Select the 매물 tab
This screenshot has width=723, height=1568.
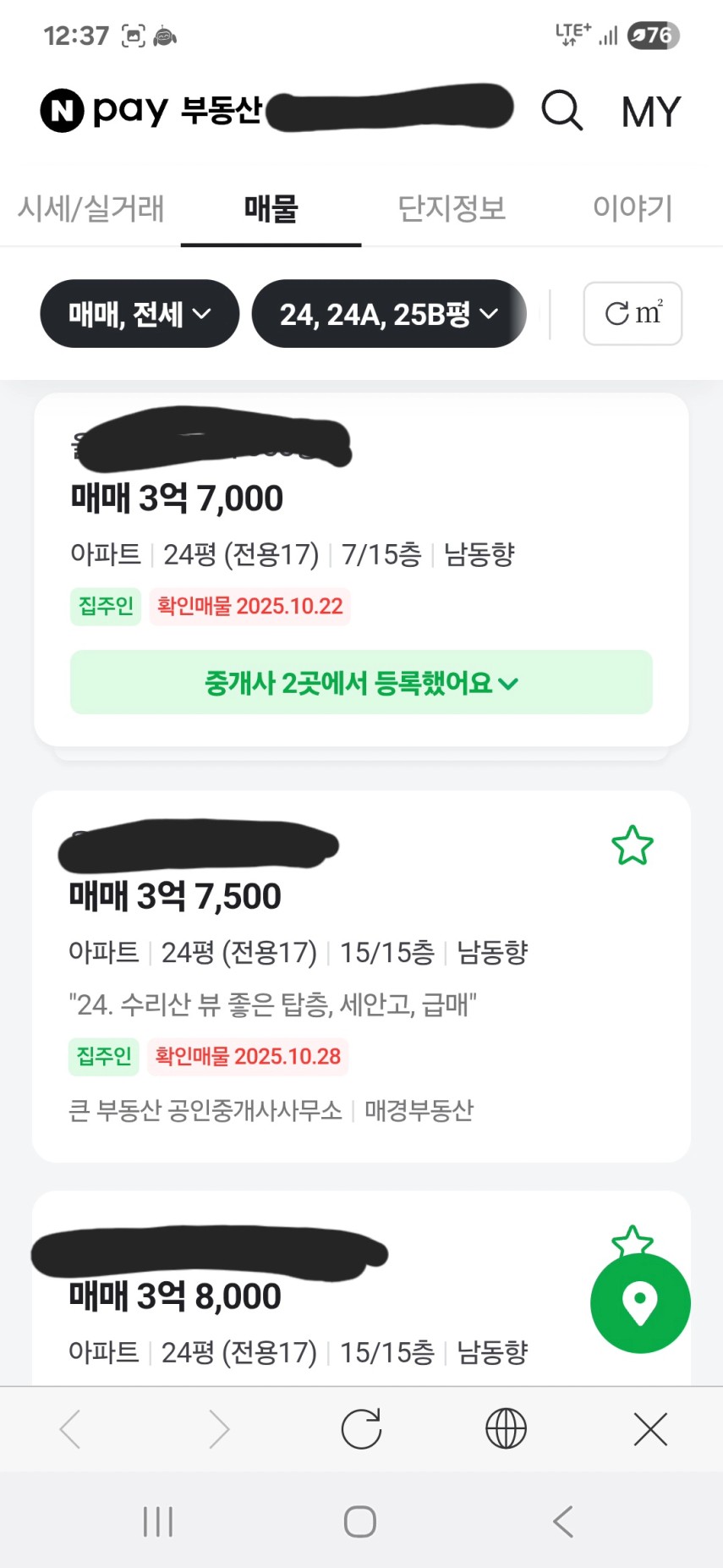pyautogui.click(x=271, y=208)
